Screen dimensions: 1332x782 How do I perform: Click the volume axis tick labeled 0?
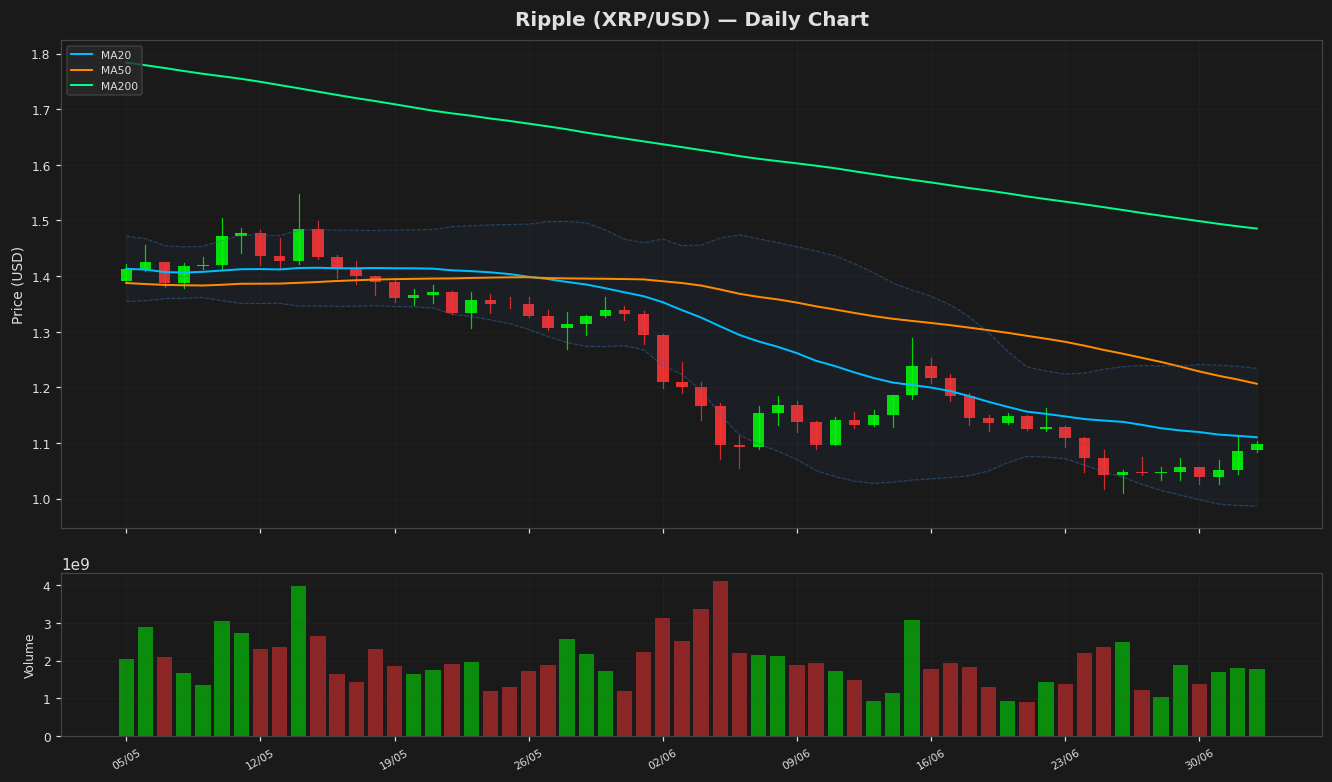click(x=46, y=737)
